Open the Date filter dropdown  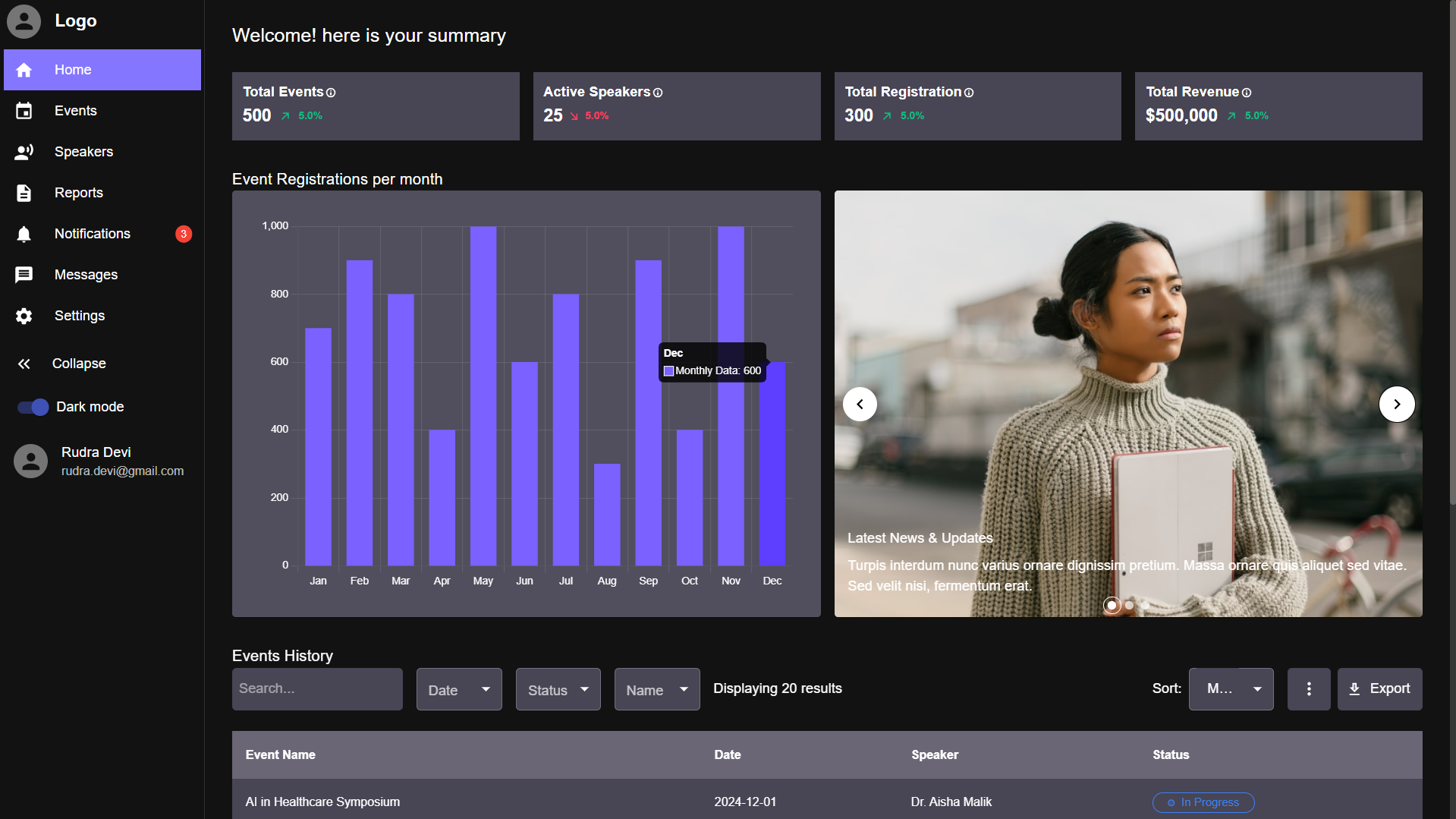[458, 689]
